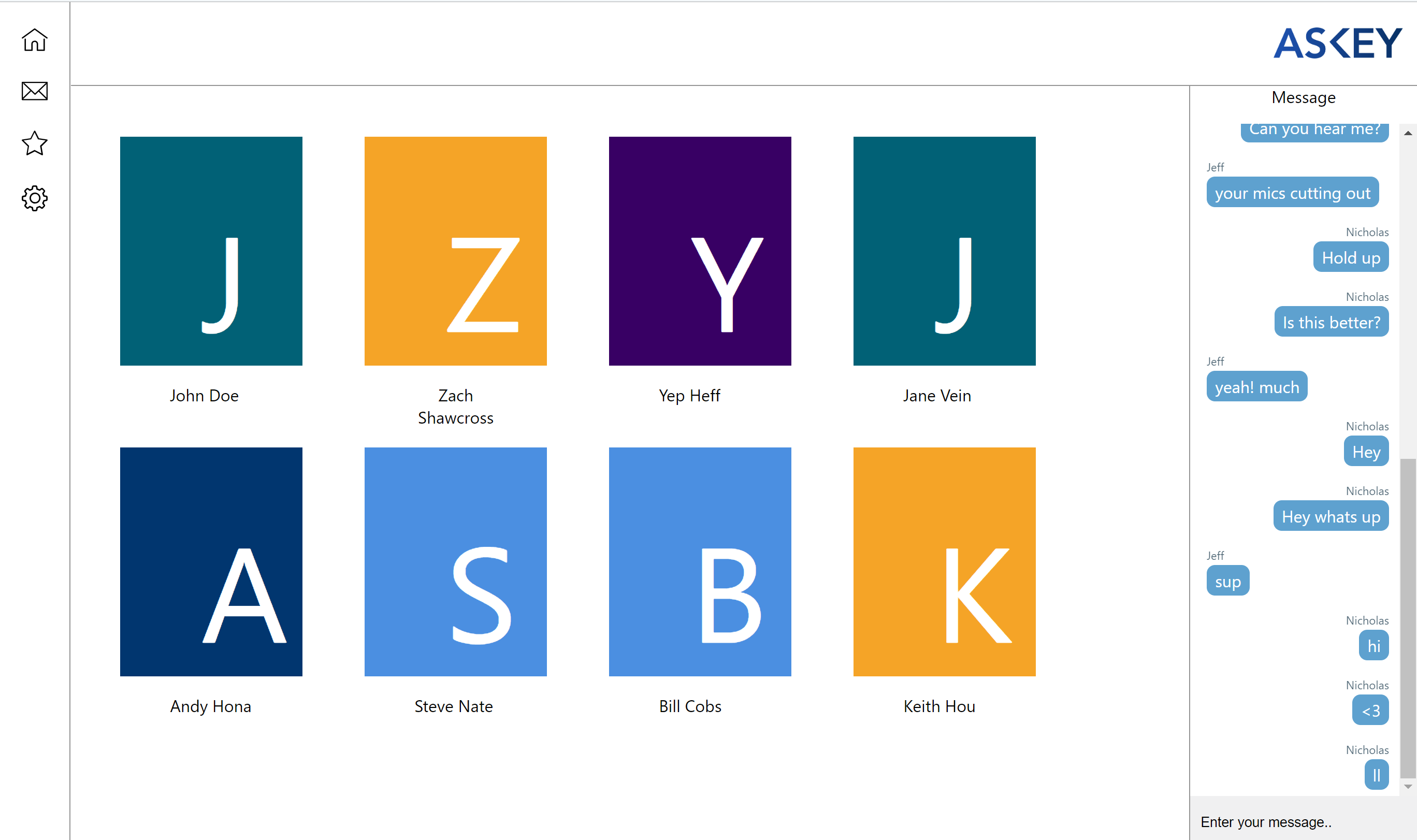Image resolution: width=1417 pixels, height=840 pixels.
Task: Open Bill Cobs' contact tile
Action: point(700,561)
